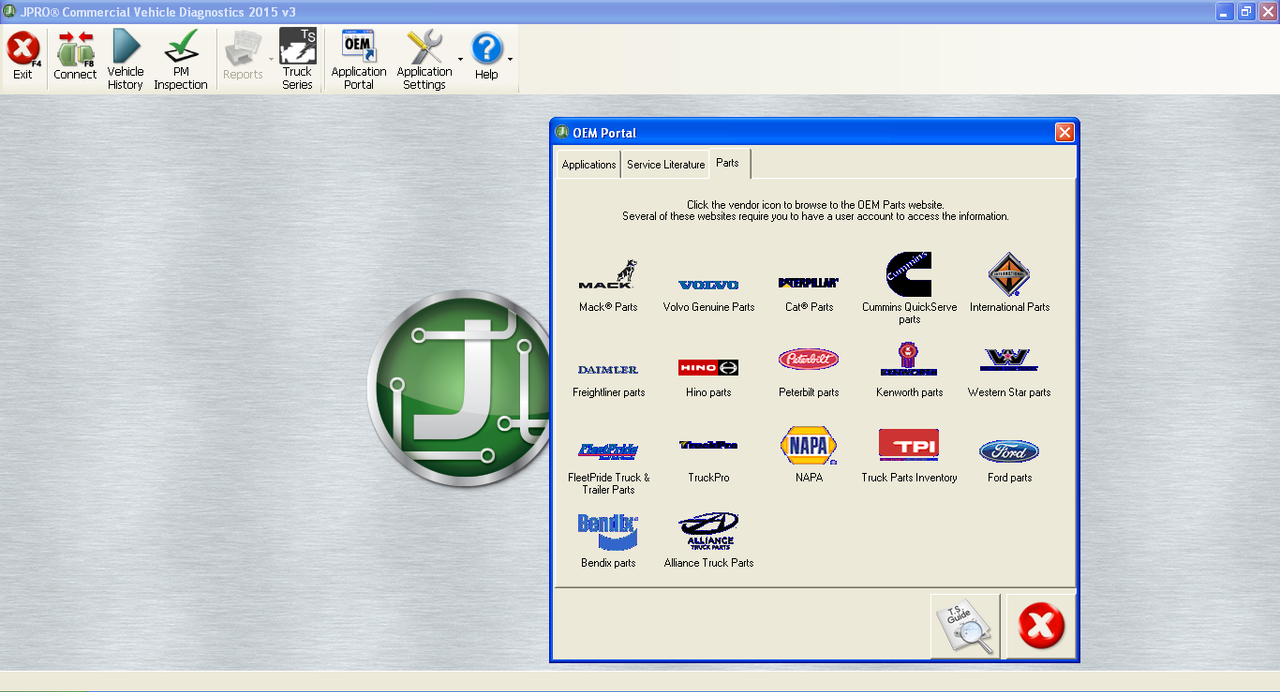Click the TruckPro logo
The image size is (1280, 692).
click(708, 445)
